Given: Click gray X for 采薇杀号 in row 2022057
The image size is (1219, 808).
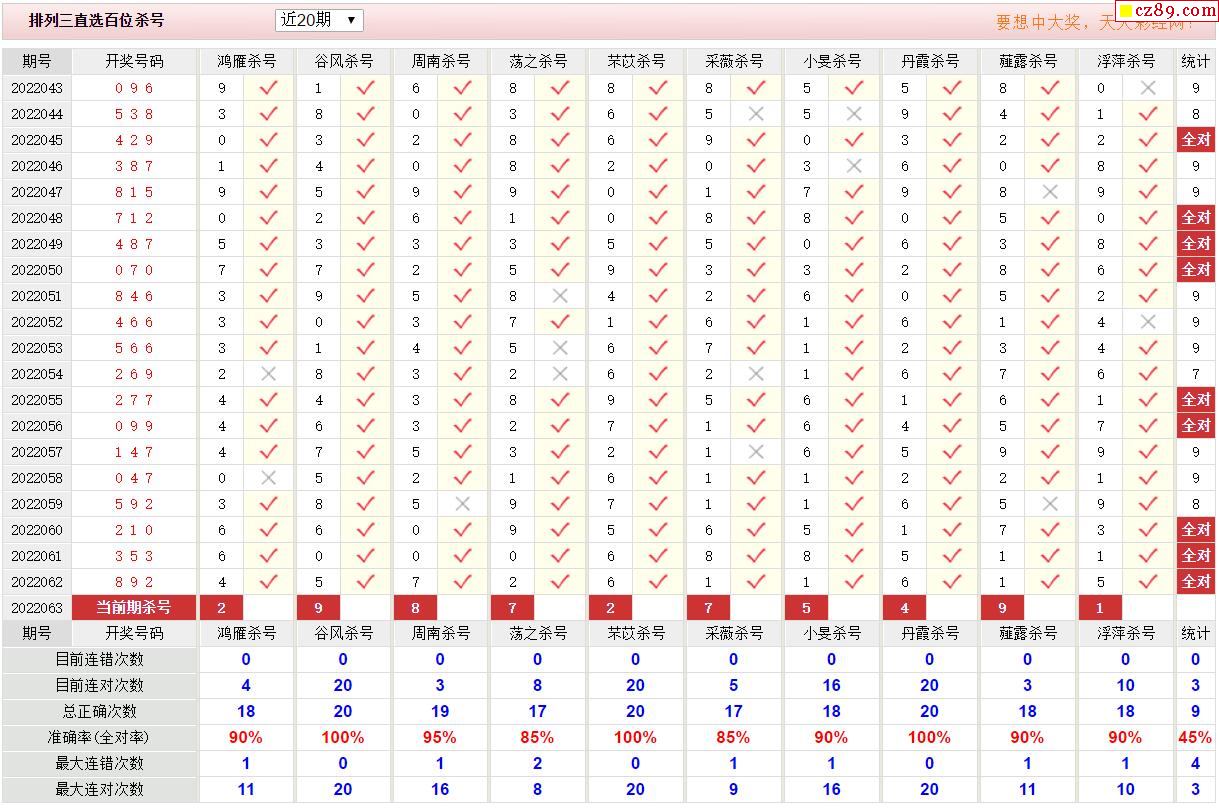Looking at the screenshot, I should pyautogui.click(x=756, y=452).
